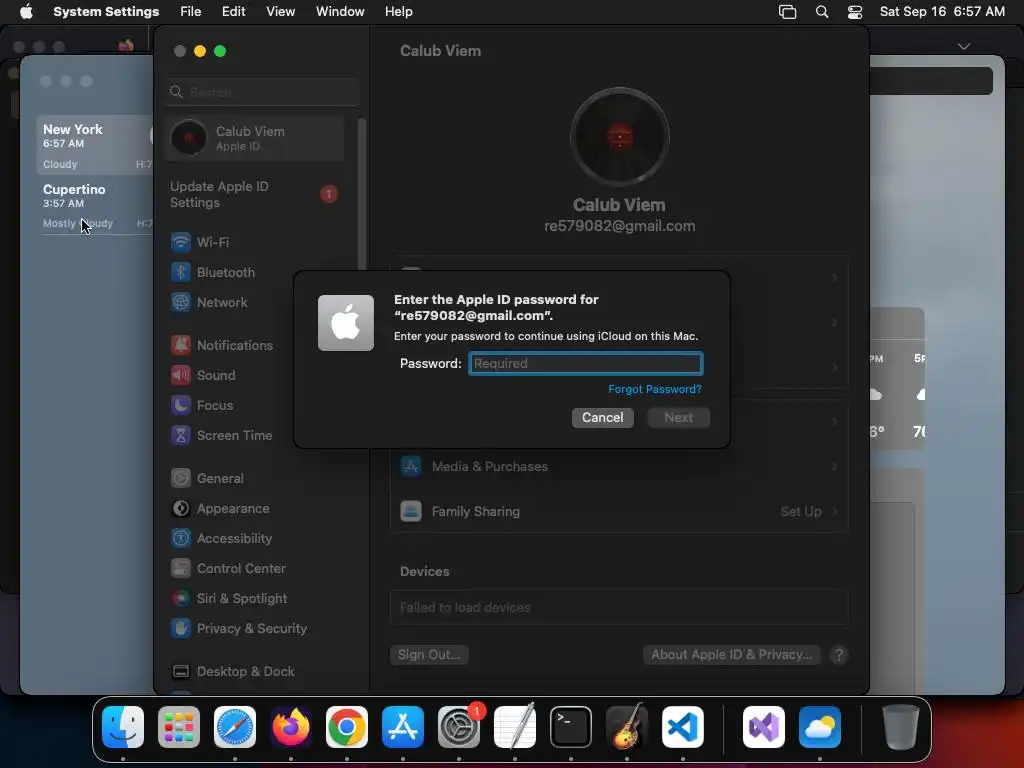Open Focus moon icon in sidebar
The width and height of the screenshot is (1024, 768).
[181, 405]
